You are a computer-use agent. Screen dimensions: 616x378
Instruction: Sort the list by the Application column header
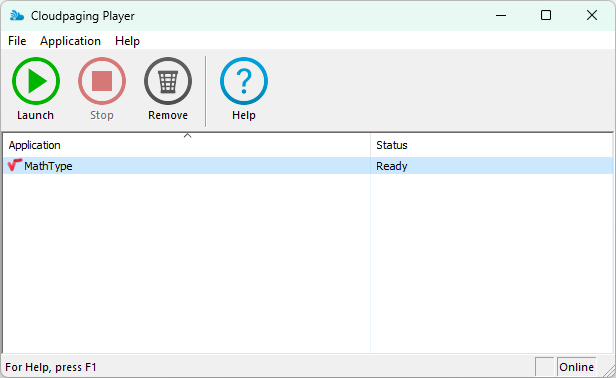point(187,145)
